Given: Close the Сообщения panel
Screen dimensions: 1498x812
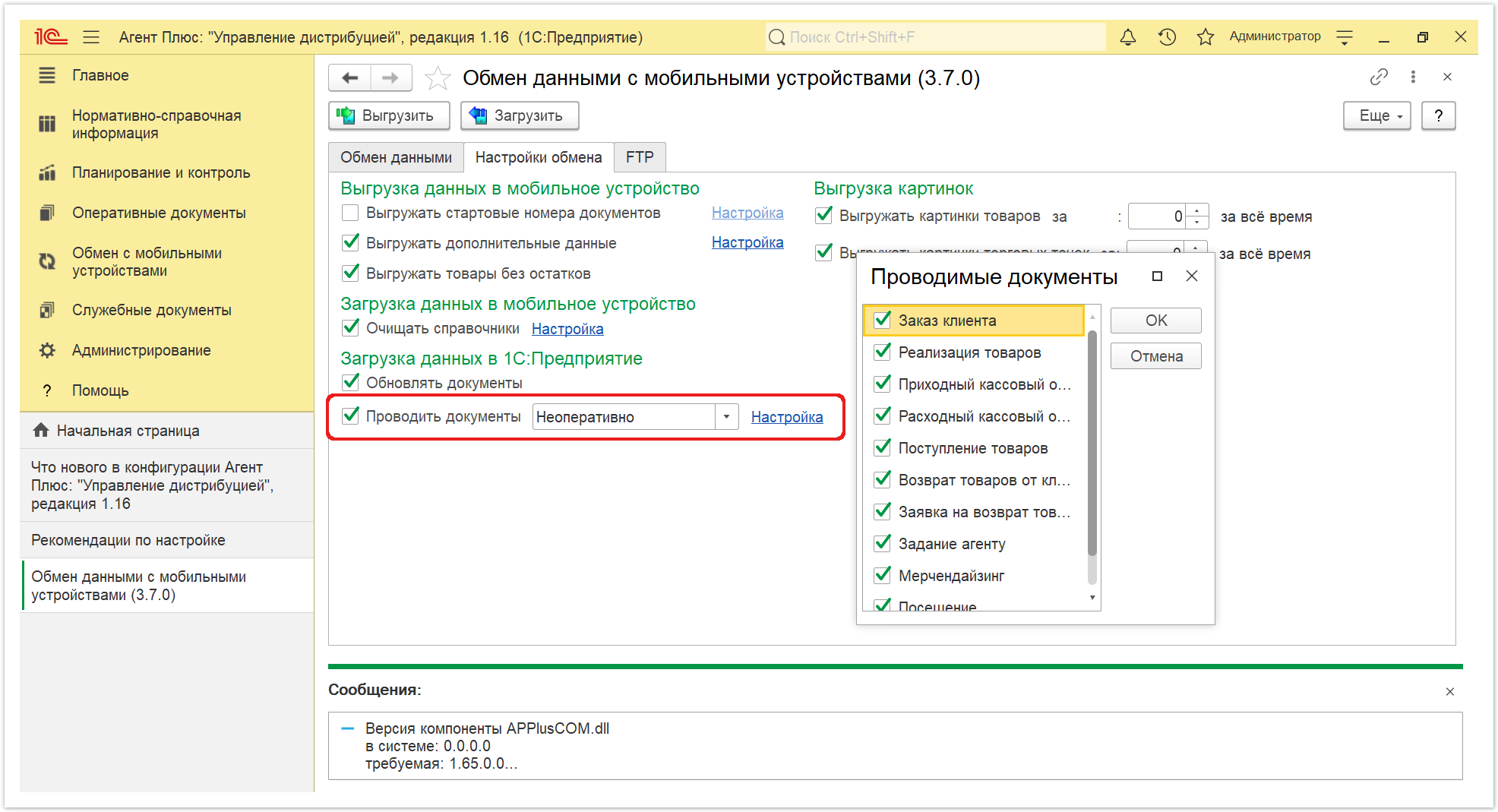Looking at the screenshot, I should coord(1450,691).
